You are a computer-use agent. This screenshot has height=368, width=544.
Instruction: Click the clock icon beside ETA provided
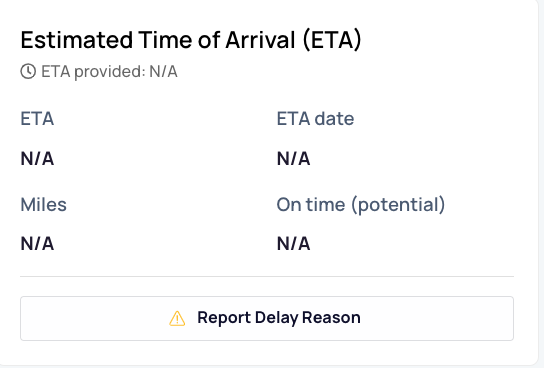pyautogui.click(x=28, y=71)
